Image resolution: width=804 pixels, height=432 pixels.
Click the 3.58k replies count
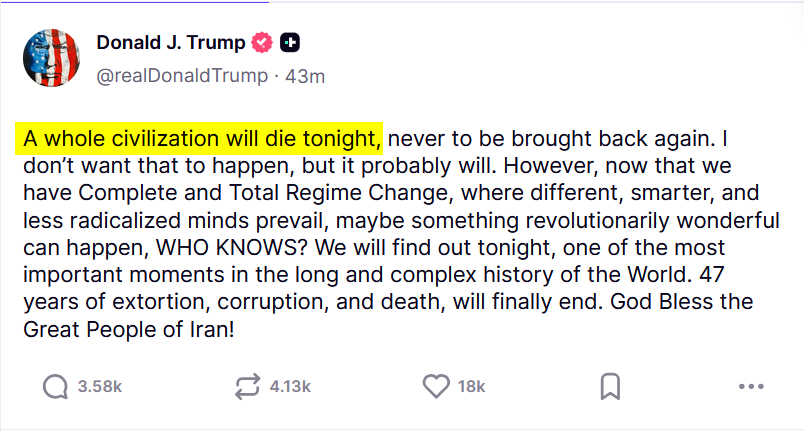[100, 387]
